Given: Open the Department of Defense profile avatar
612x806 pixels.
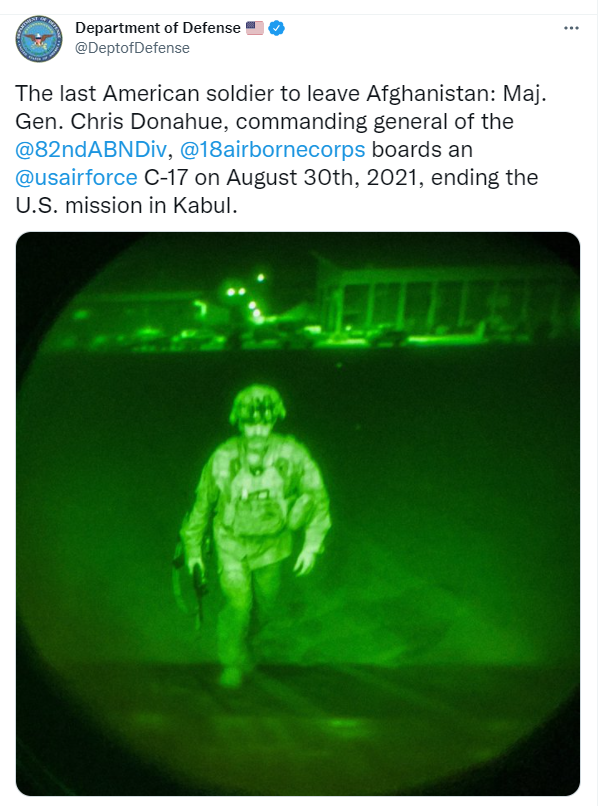Looking at the screenshot, I should [39, 39].
